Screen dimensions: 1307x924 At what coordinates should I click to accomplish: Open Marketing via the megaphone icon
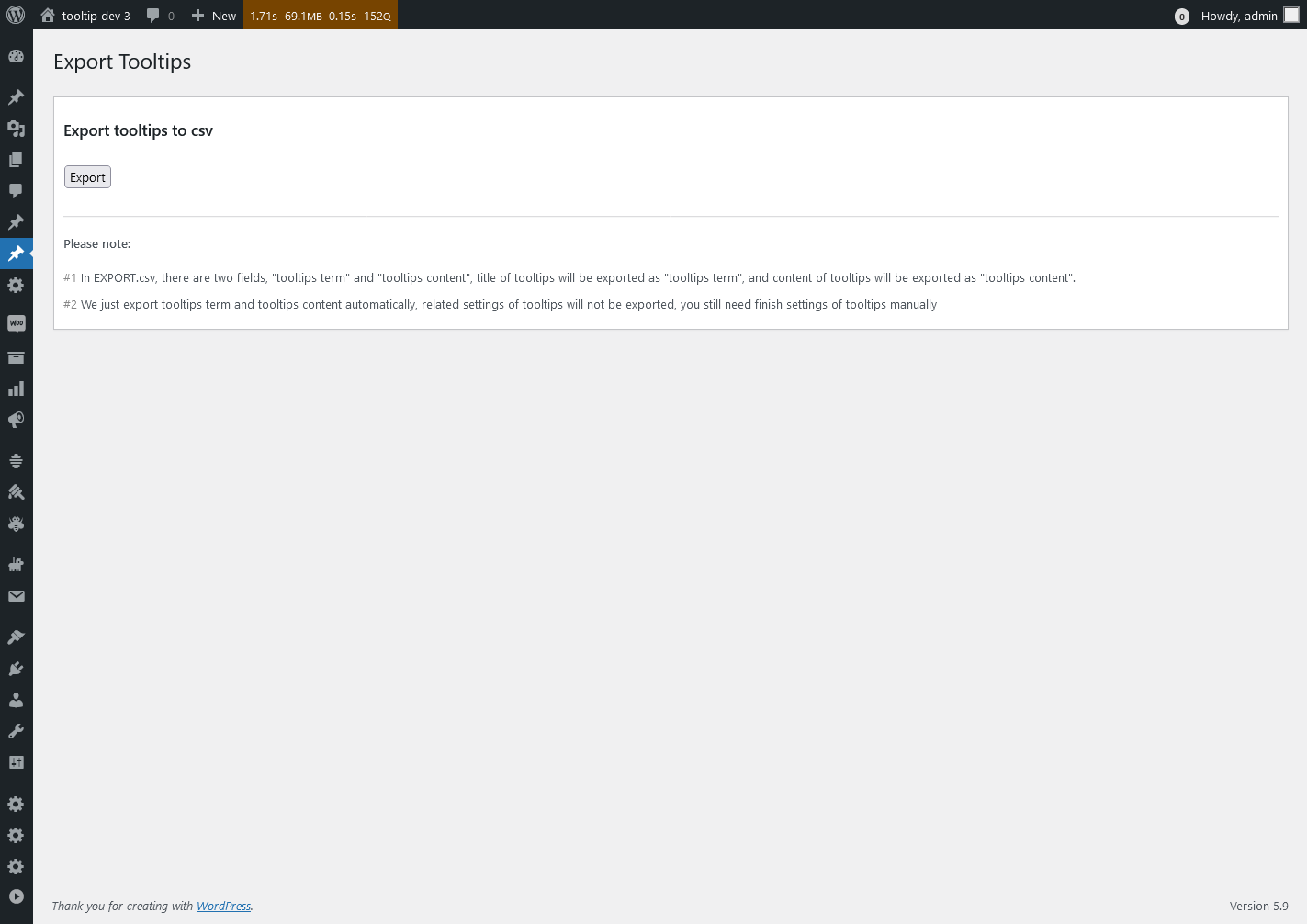coord(16,420)
